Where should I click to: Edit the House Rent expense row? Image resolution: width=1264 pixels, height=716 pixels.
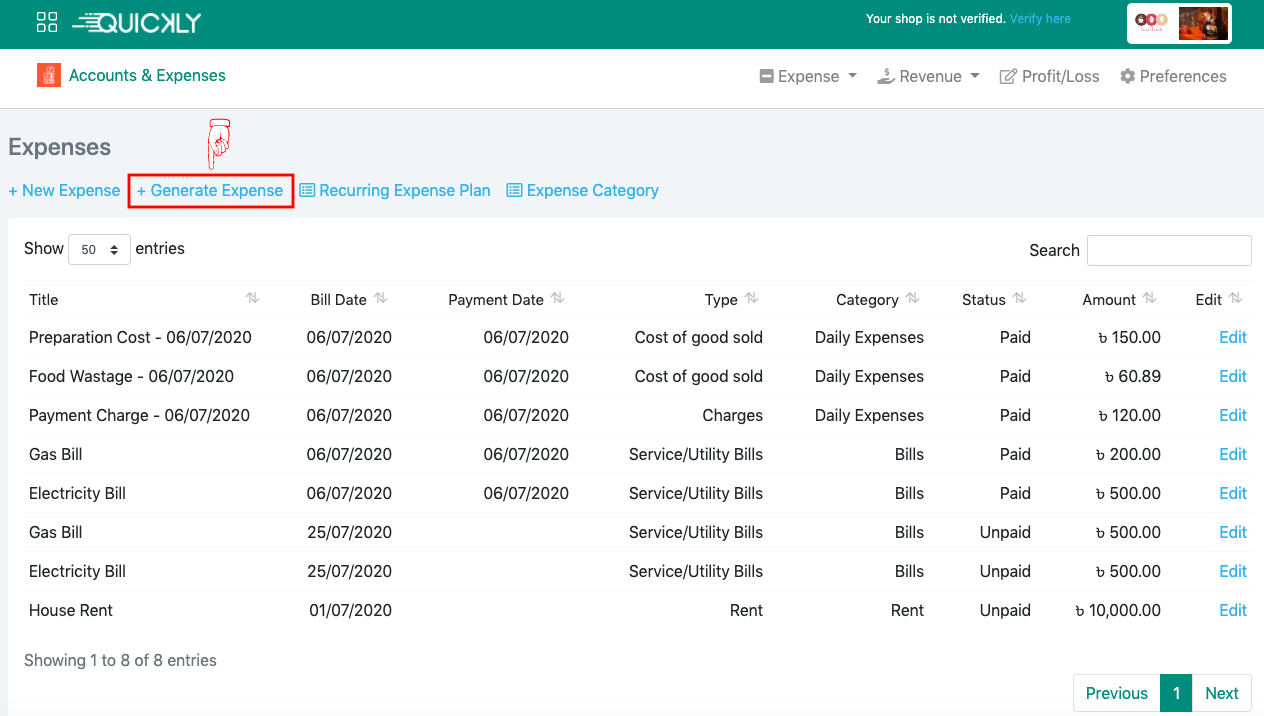[1232, 610]
